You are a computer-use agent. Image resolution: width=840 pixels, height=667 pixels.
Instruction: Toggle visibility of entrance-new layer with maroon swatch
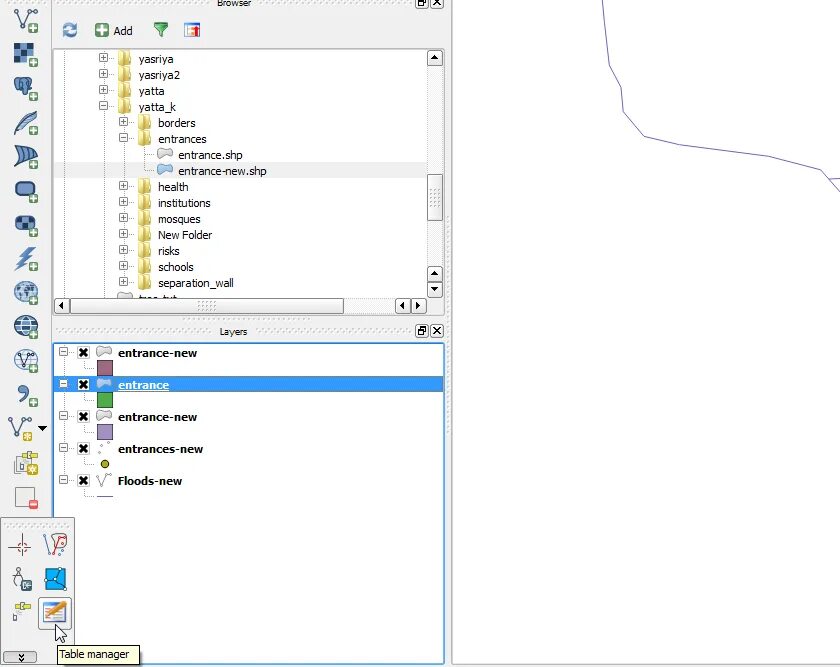click(x=83, y=352)
